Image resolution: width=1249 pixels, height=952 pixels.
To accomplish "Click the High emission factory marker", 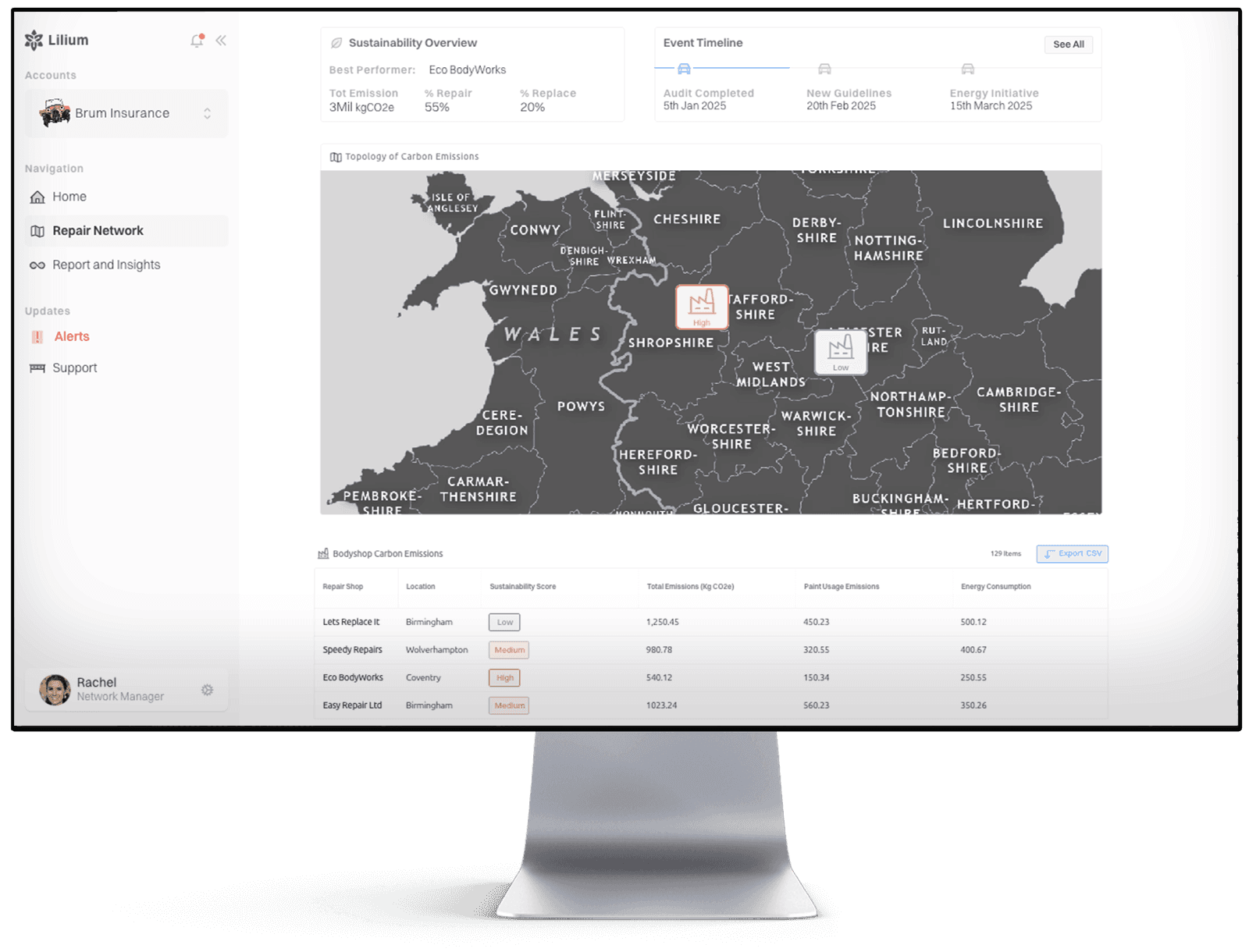I will 702,307.
